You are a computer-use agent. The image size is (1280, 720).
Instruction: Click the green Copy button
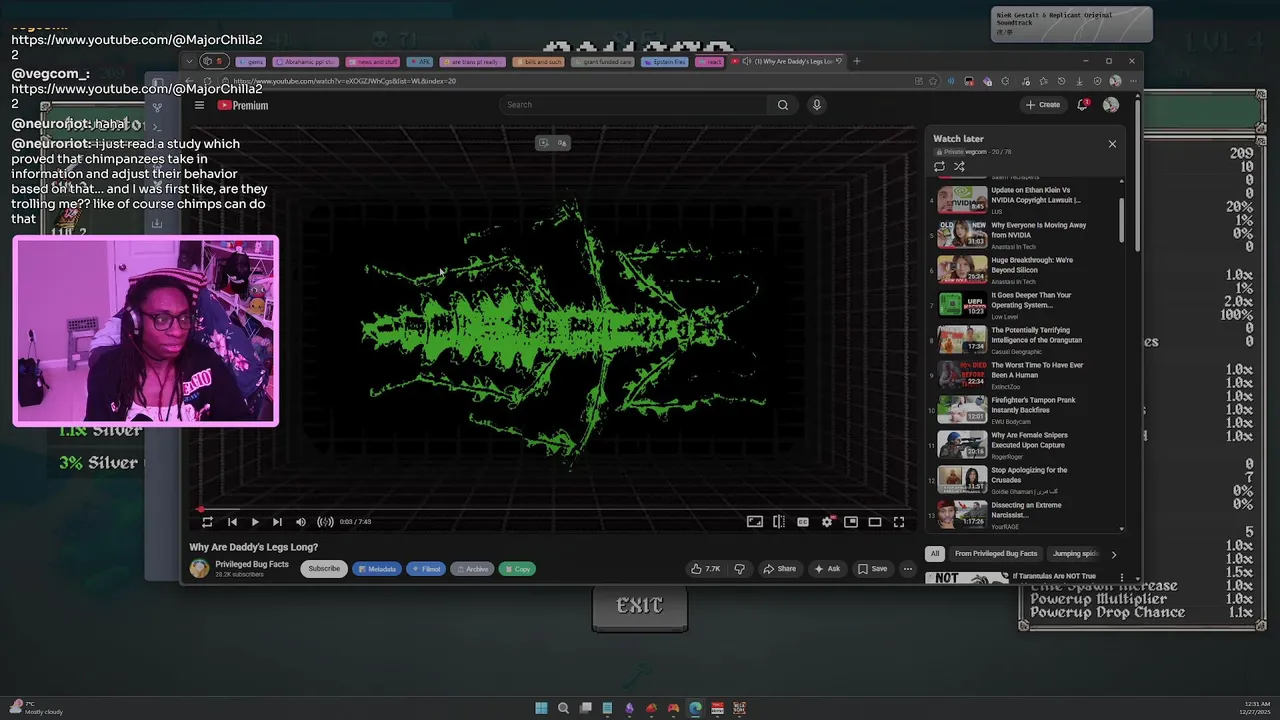coord(517,569)
